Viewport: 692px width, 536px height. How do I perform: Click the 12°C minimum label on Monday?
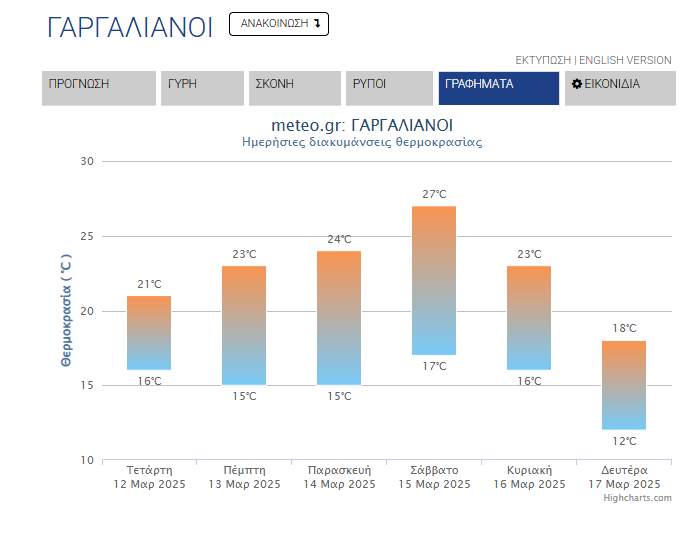pyautogui.click(x=624, y=441)
